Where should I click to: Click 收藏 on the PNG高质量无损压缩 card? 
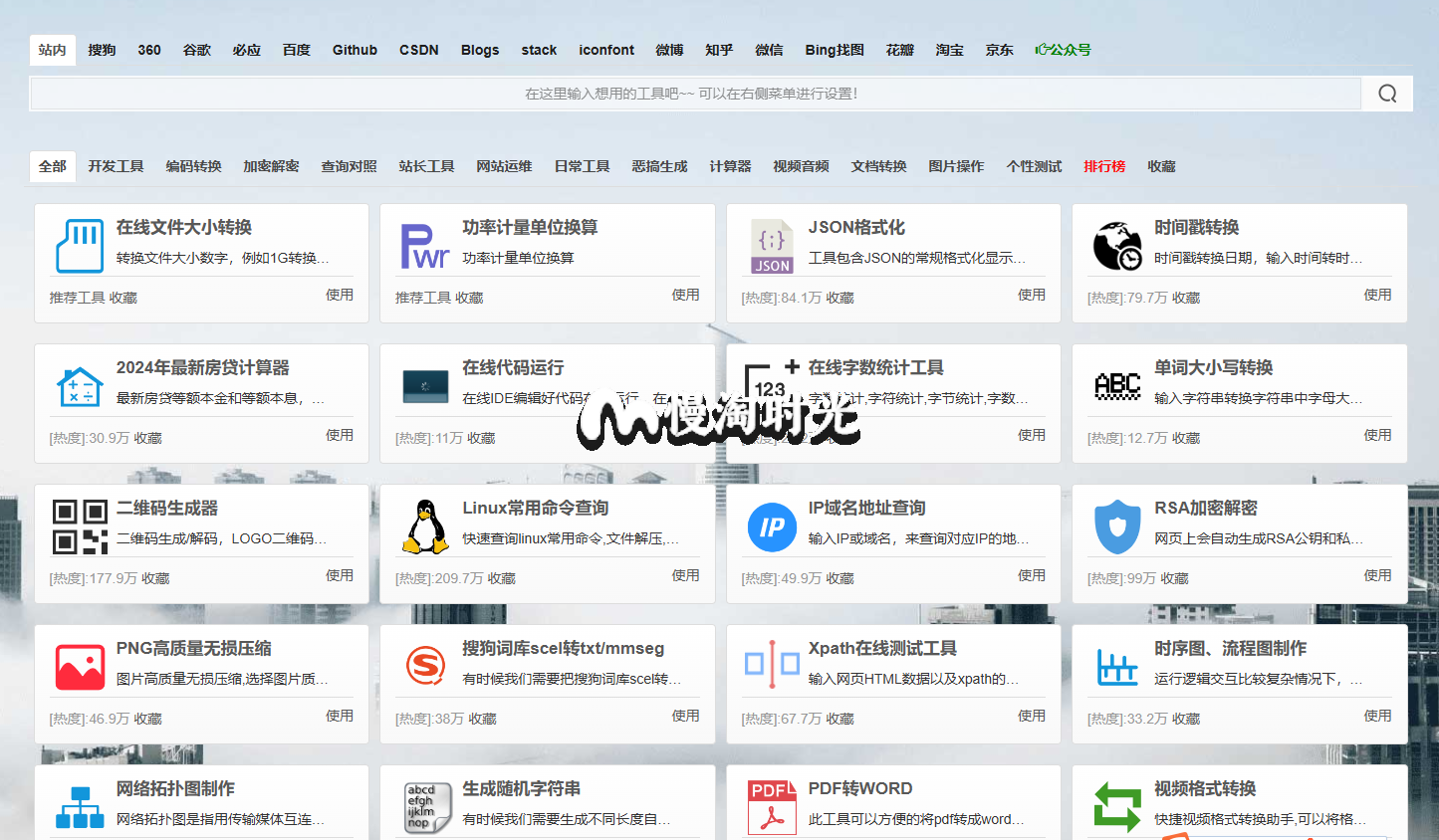click(x=147, y=719)
